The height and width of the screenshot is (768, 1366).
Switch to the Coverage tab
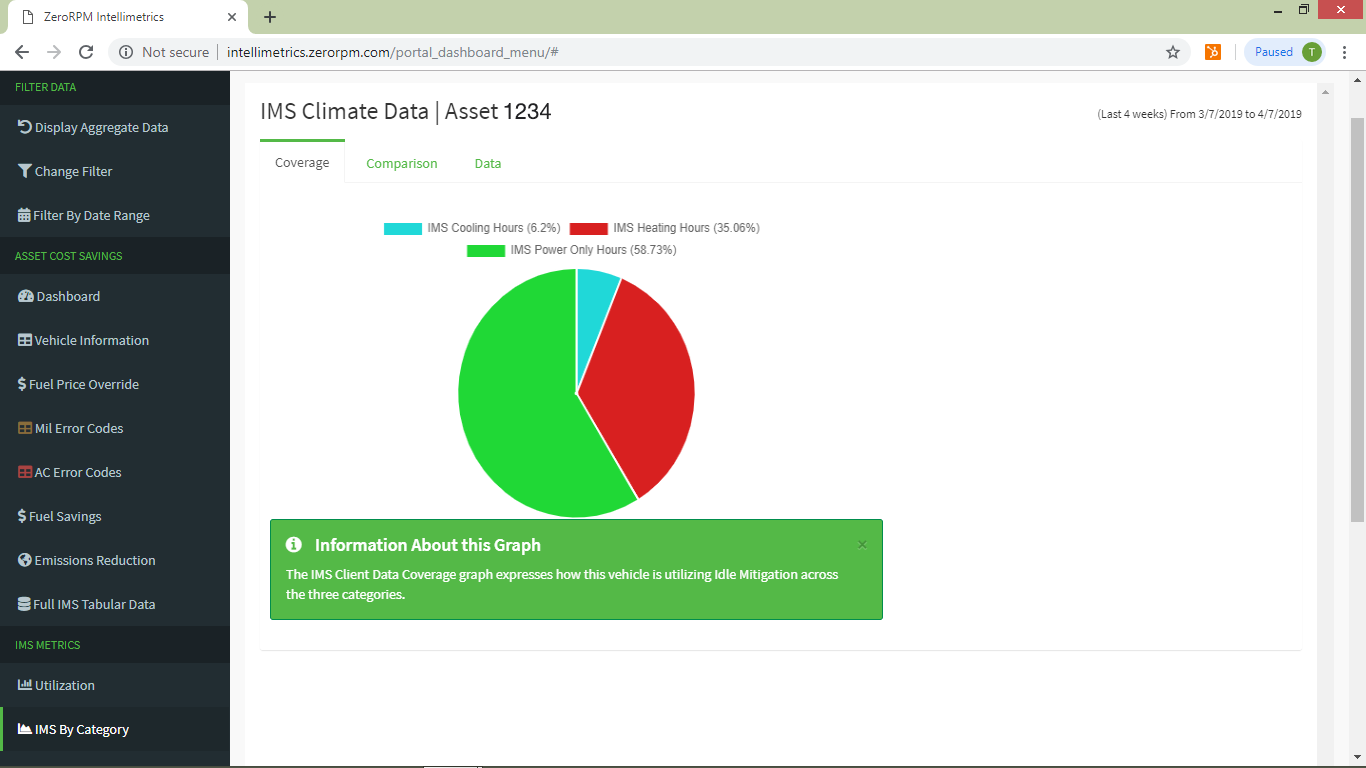coord(302,163)
